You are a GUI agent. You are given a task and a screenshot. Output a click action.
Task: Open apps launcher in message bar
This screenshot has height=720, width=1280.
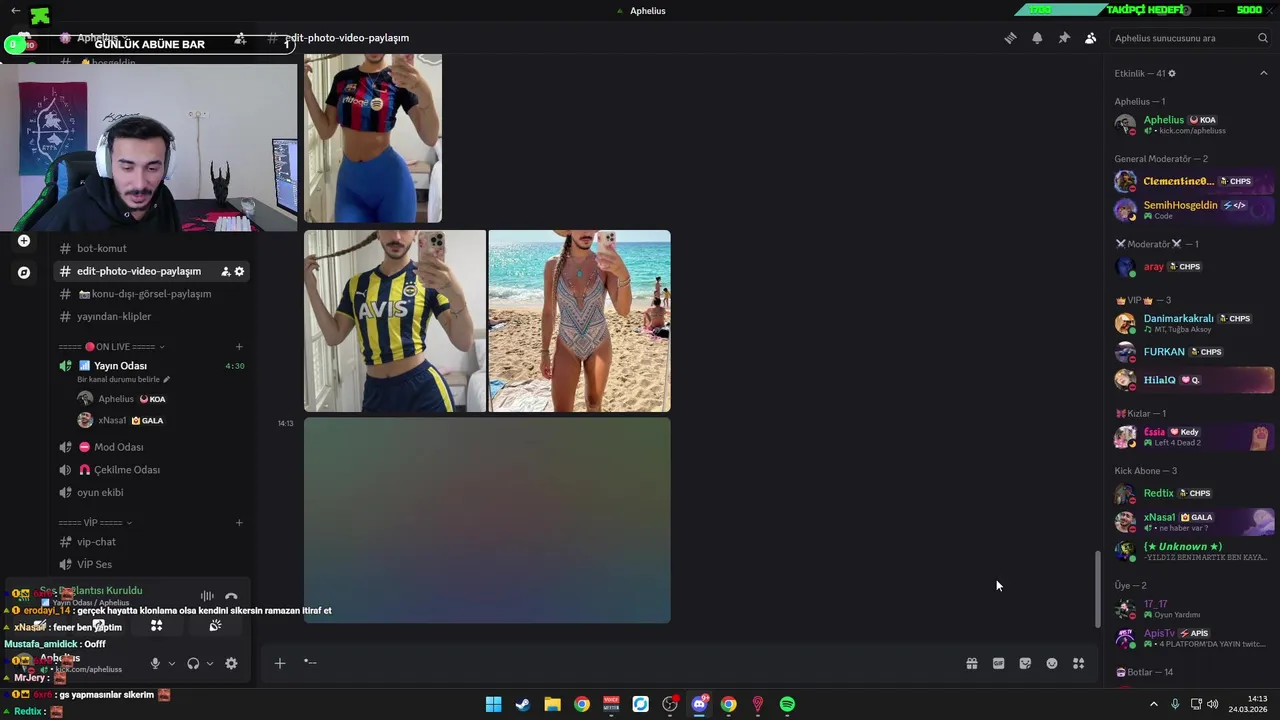coord(1078,663)
